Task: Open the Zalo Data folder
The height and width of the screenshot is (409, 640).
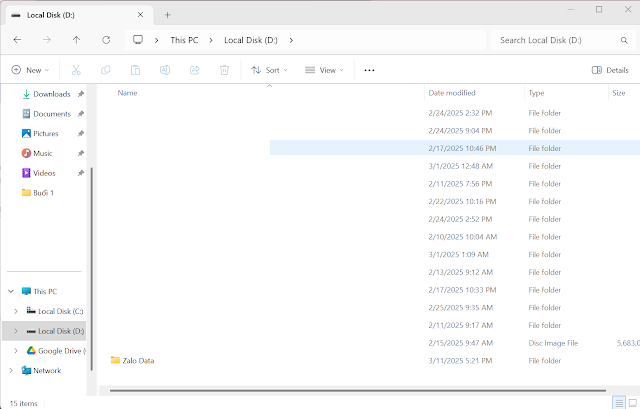Action: tap(132, 360)
